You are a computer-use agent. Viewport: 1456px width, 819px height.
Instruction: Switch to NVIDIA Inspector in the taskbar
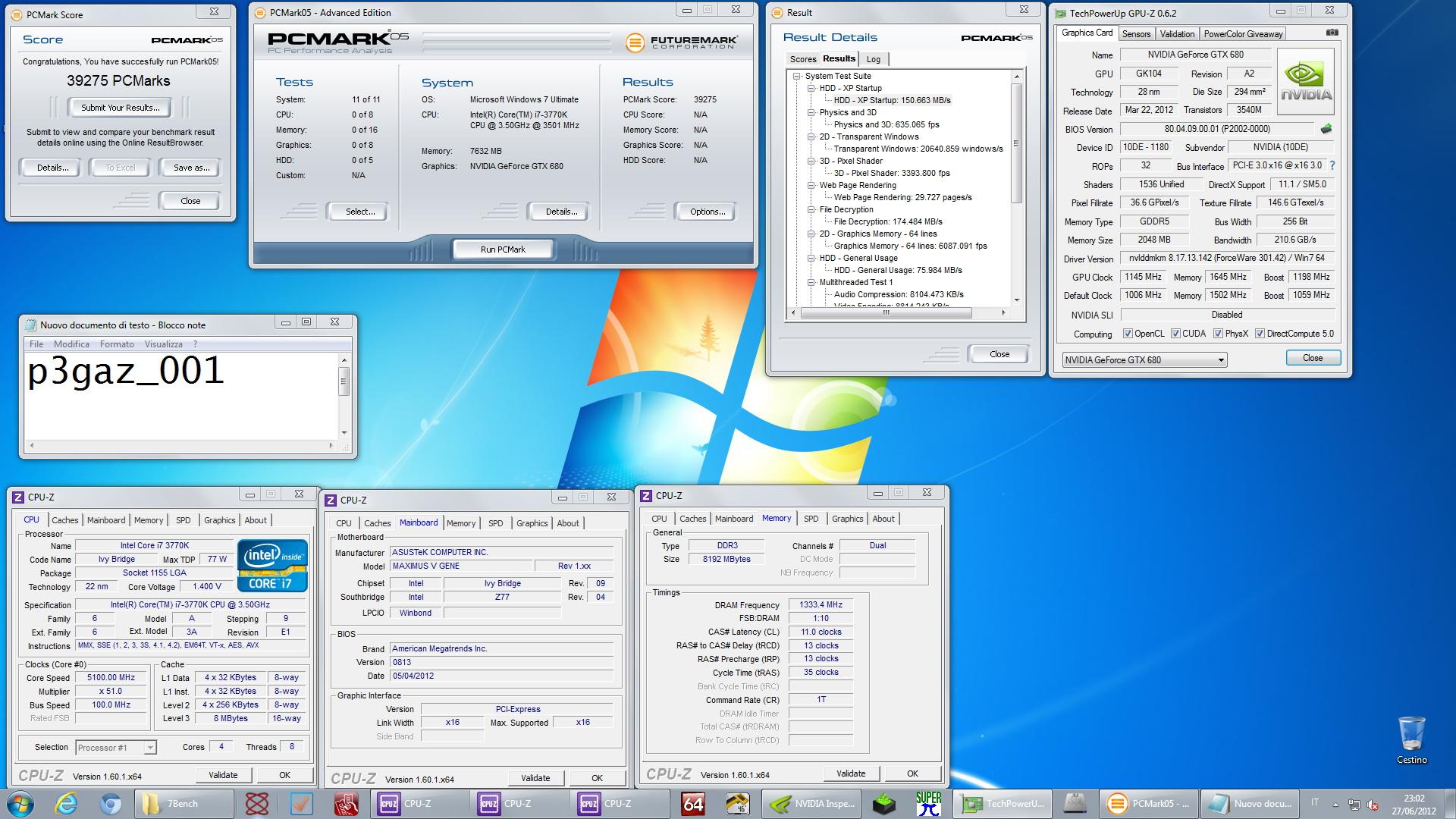click(x=811, y=804)
